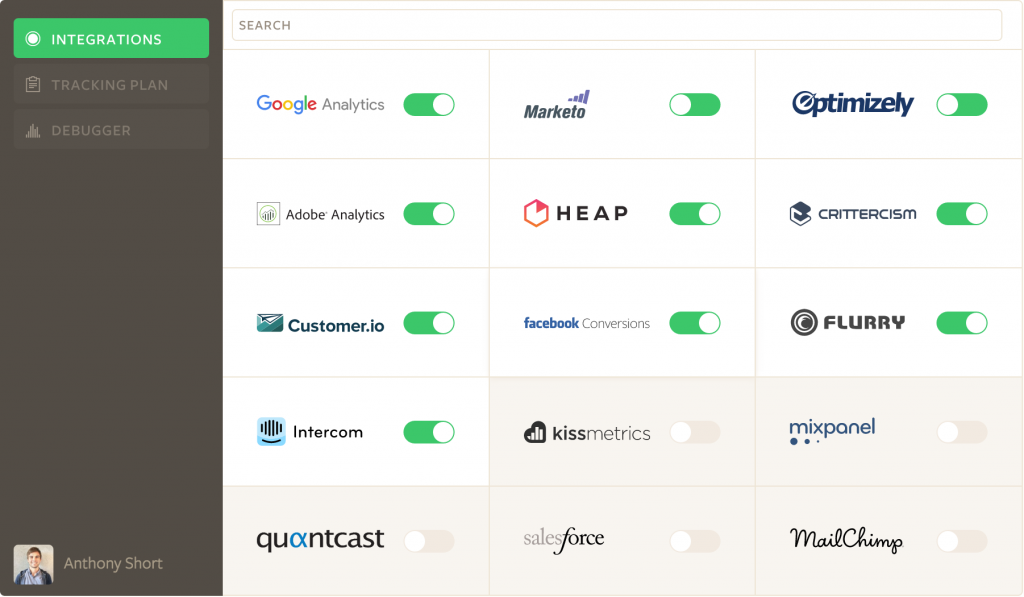1024x597 pixels.
Task: Enable the MailChimp integration switch
Action: (961, 541)
